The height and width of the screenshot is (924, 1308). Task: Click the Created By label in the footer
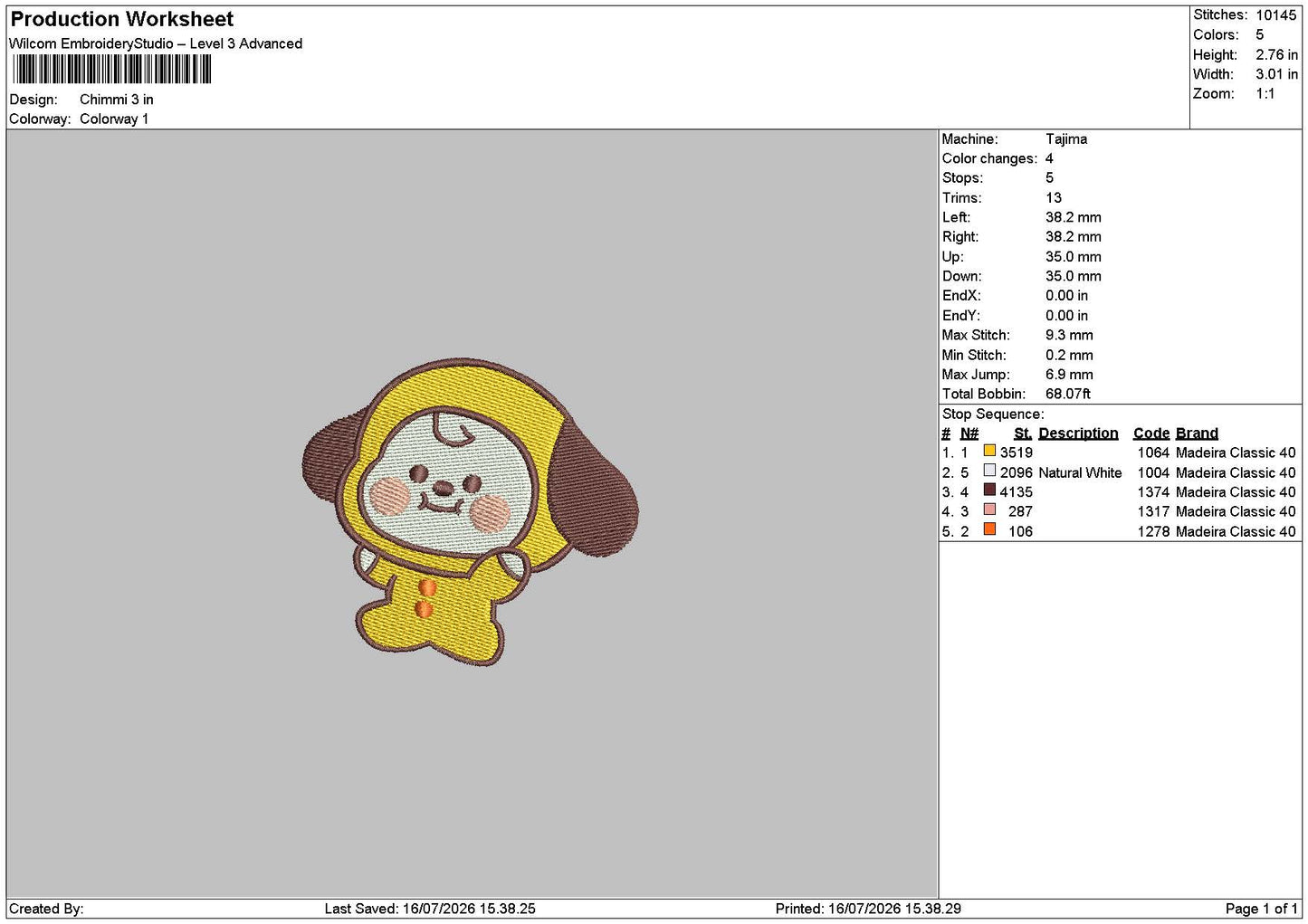point(46,909)
